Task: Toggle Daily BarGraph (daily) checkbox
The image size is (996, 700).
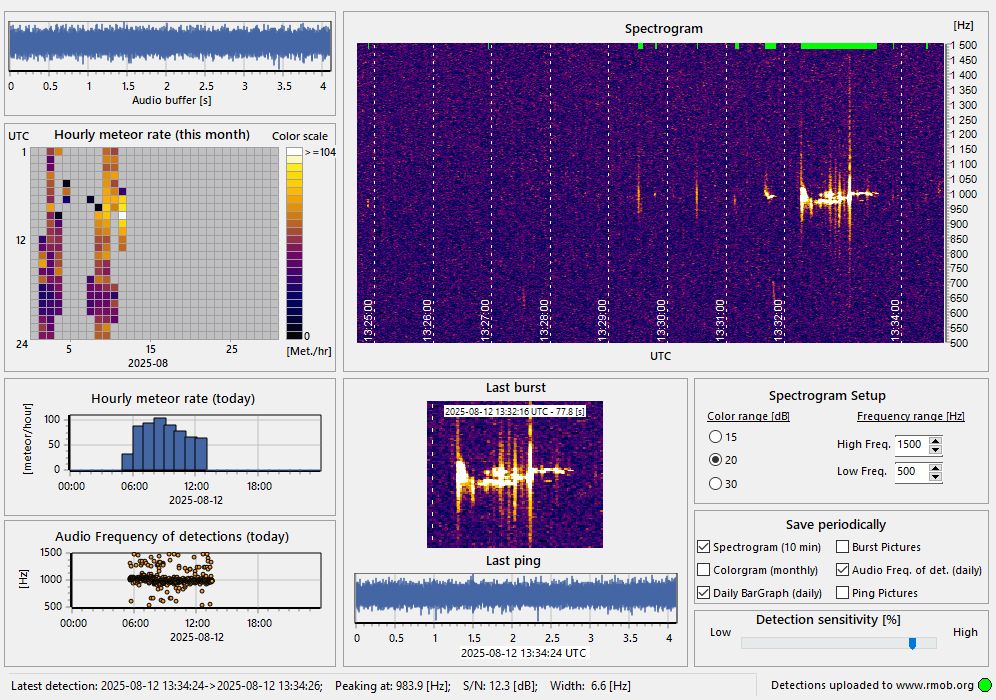Action: [704, 593]
